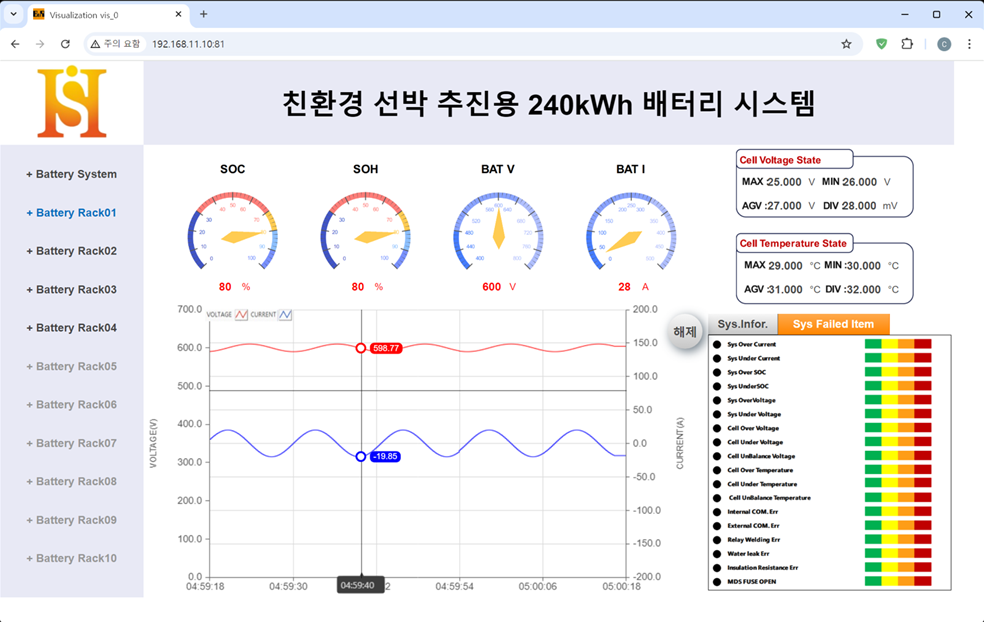This screenshot has width=984, height=622.
Task: Open the browser extensions puzzle icon
Action: pyautogui.click(x=907, y=44)
